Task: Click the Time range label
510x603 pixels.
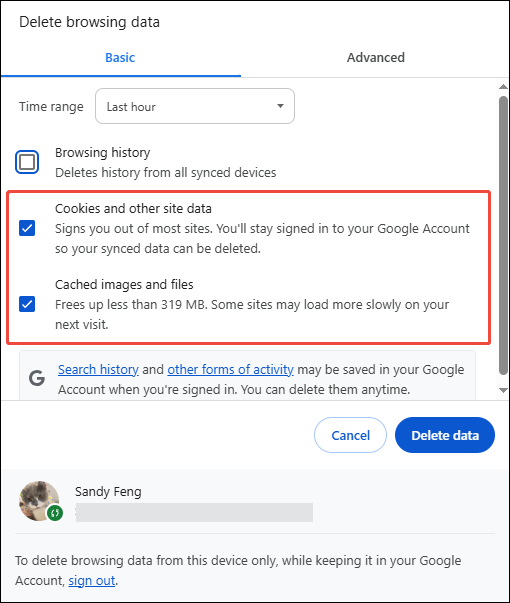Action: coord(51,107)
